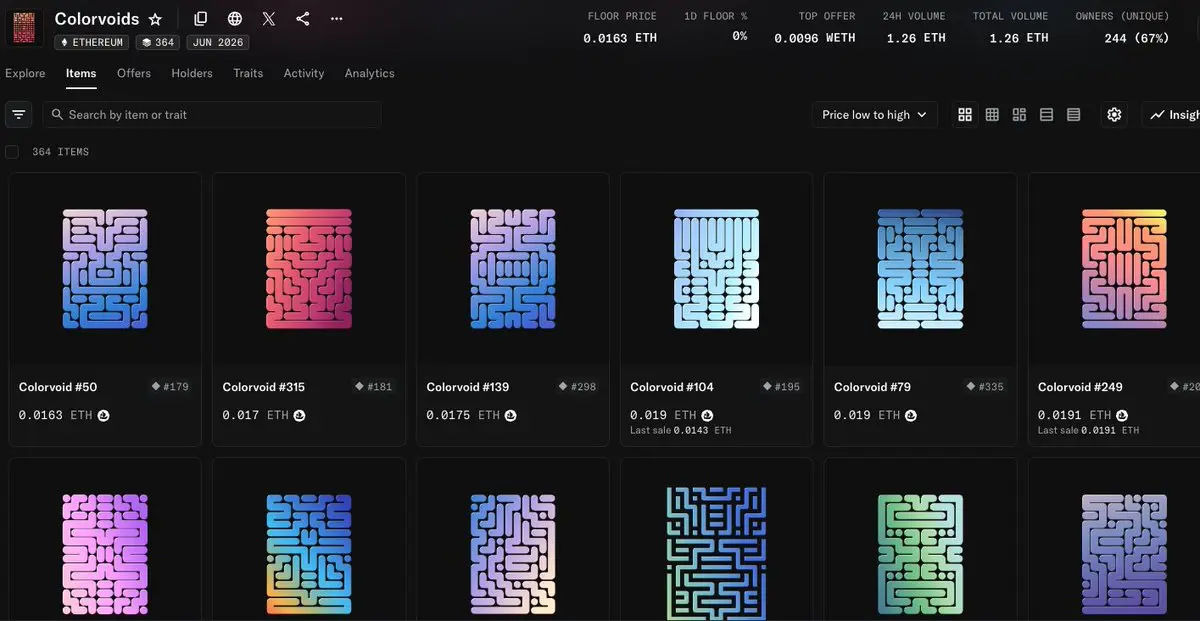Click marketplace icon beside 0.0175 ETH

(x=511, y=415)
